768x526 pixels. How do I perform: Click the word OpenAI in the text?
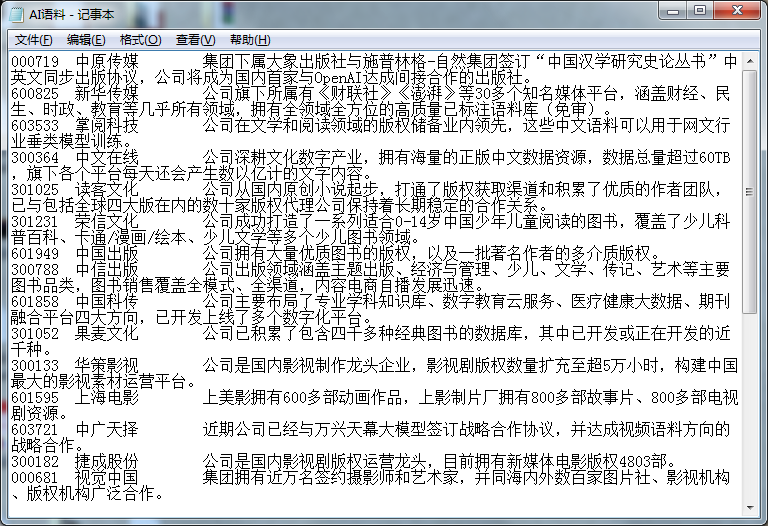tap(337, 78)
